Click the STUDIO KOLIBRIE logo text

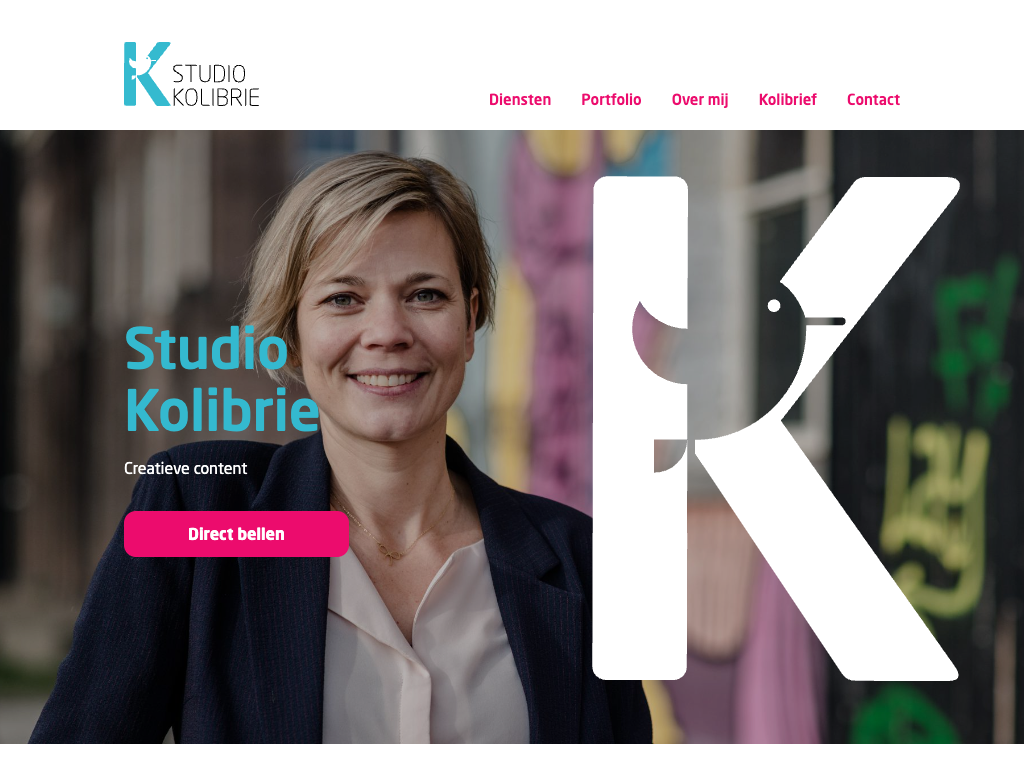(x=216, y=85)
